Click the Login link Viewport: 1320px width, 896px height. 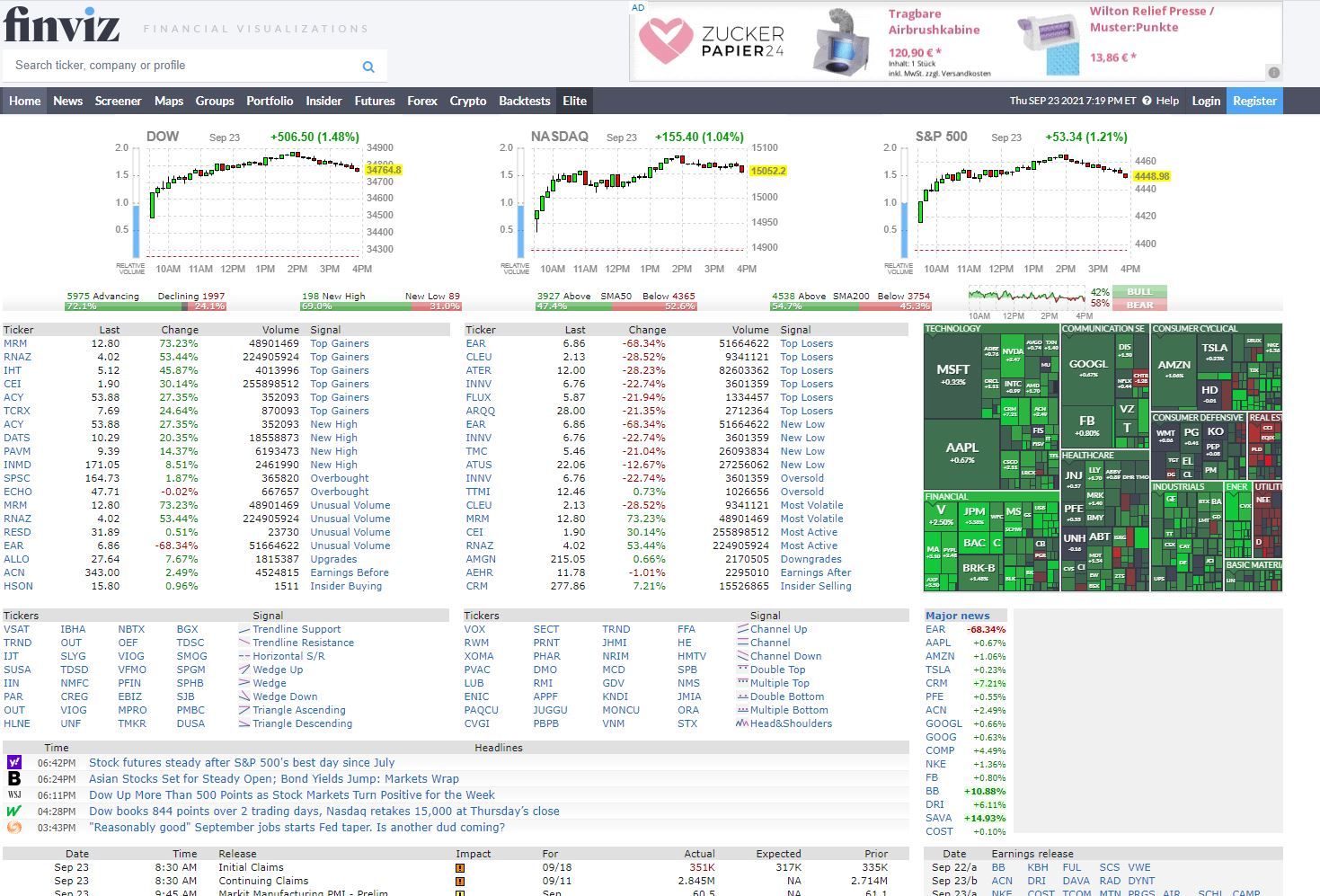click(1206, 101)
